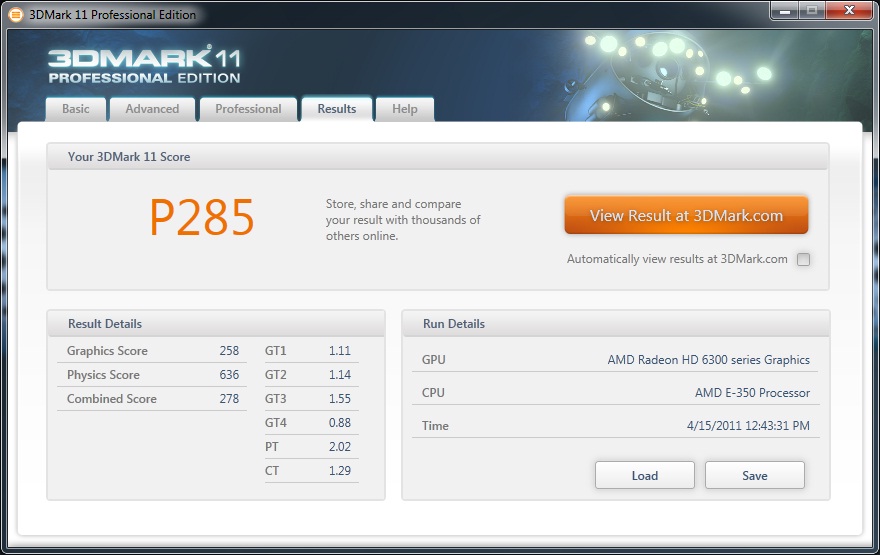This screenshot has height=555, width=880.
Task: Select the Results tab
Action: point(337,109)
